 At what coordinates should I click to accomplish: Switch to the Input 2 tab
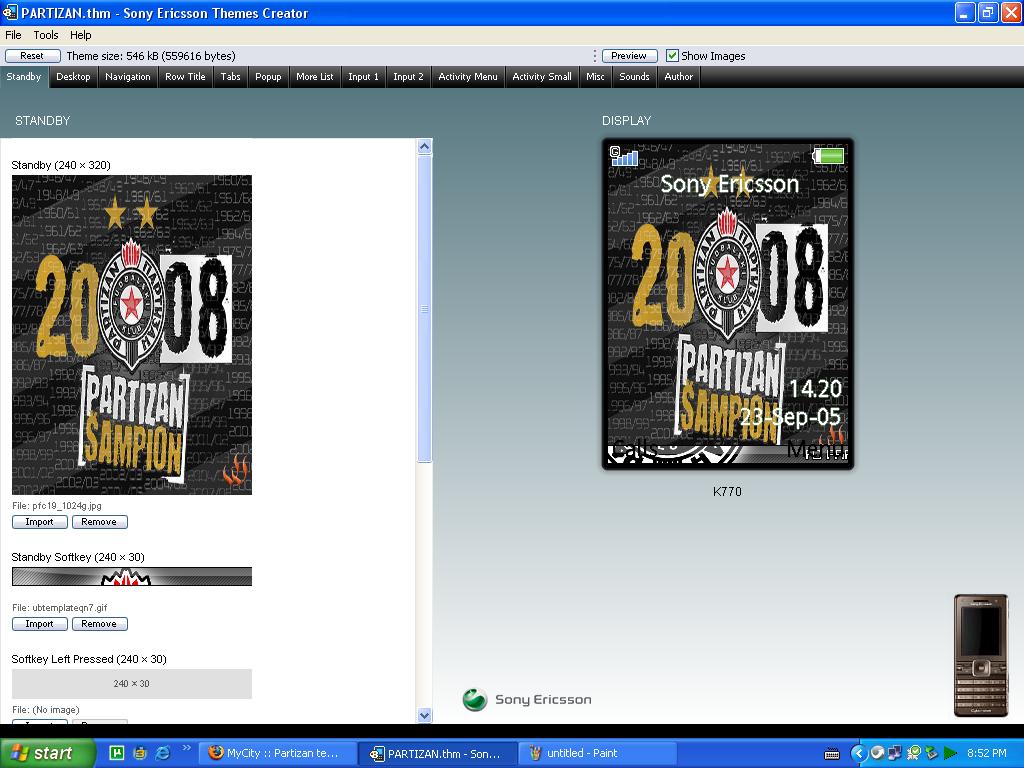click(408, 77)
